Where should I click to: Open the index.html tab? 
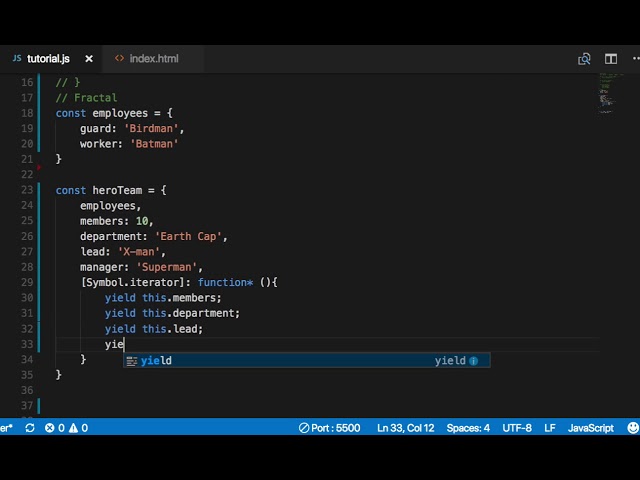pos(153,59)
